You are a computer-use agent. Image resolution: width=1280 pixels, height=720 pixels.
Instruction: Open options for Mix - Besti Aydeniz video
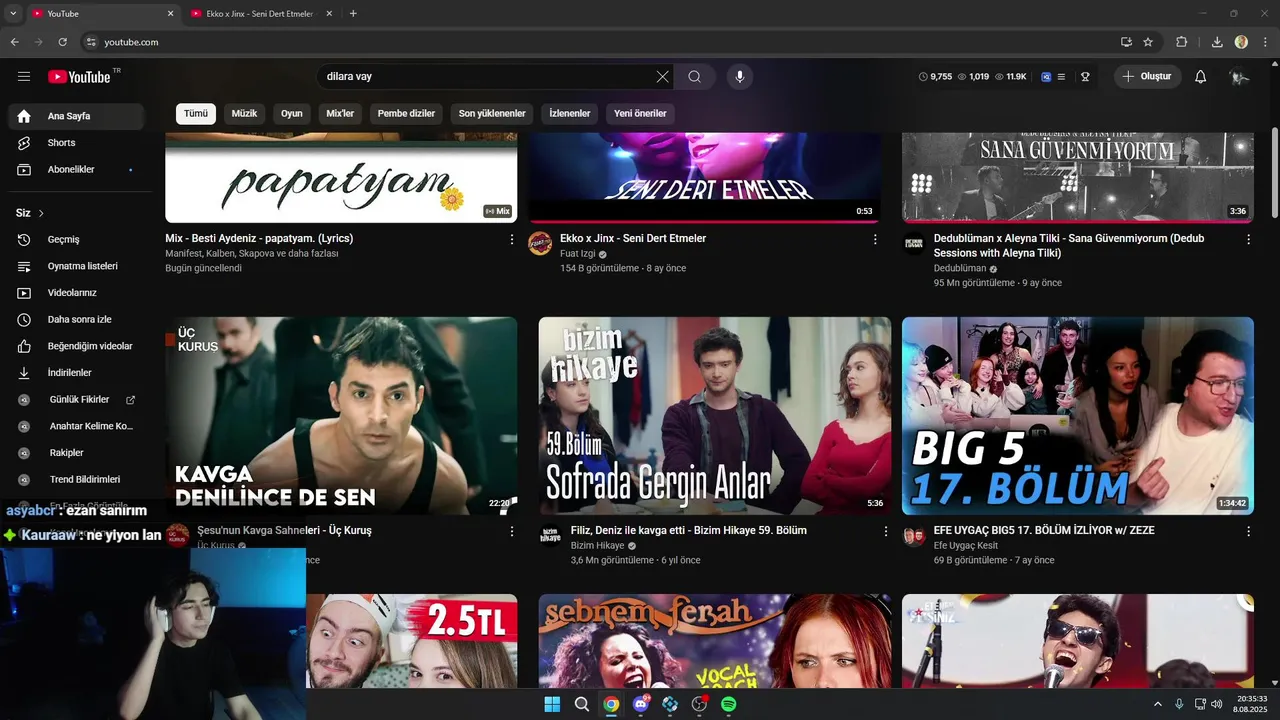point(512,240)
